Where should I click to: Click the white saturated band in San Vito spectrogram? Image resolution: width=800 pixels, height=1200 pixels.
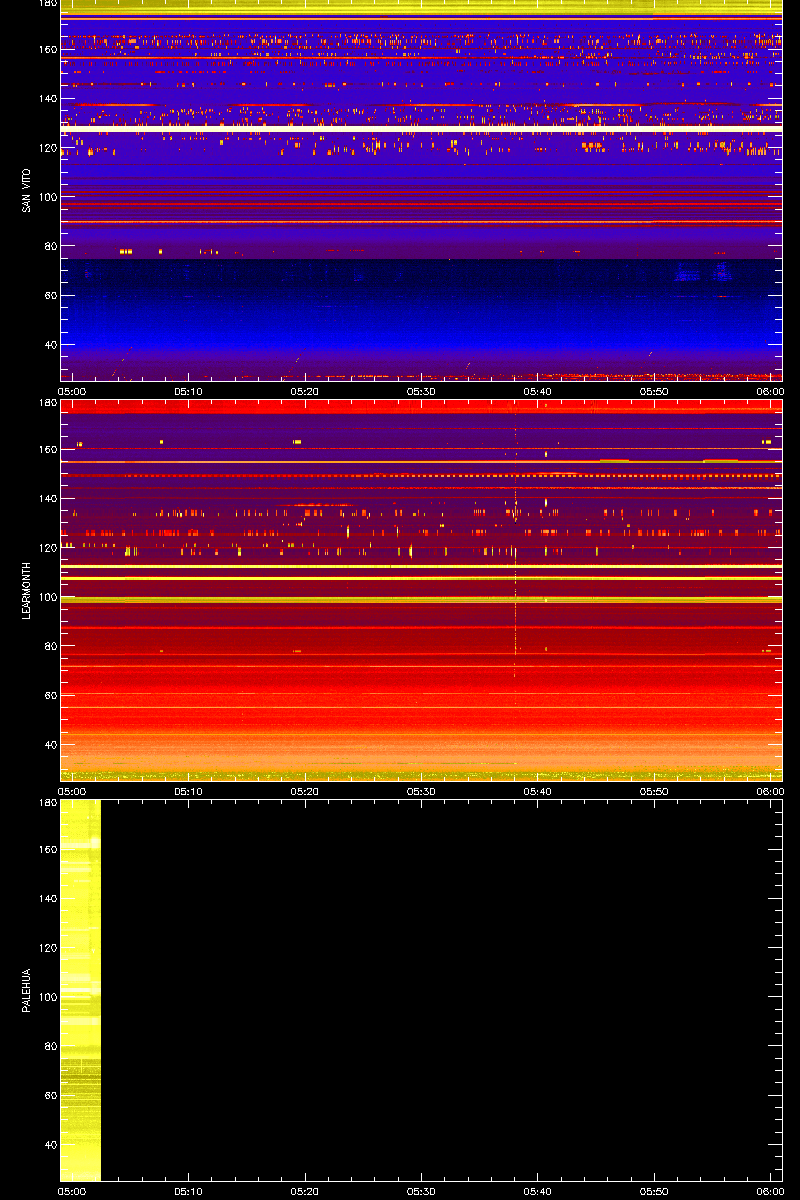click(421, 128)
